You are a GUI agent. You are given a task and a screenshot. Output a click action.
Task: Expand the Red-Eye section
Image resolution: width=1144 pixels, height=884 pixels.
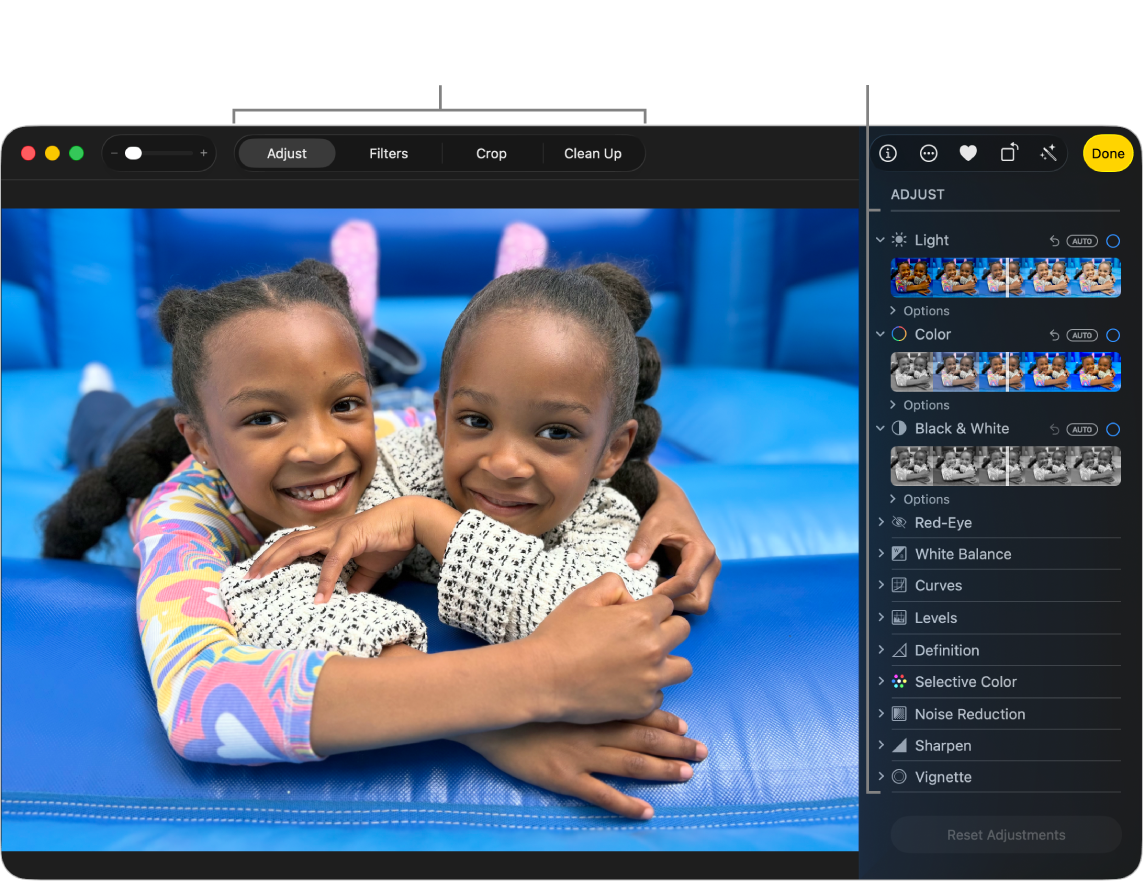(x=881, y=522)
